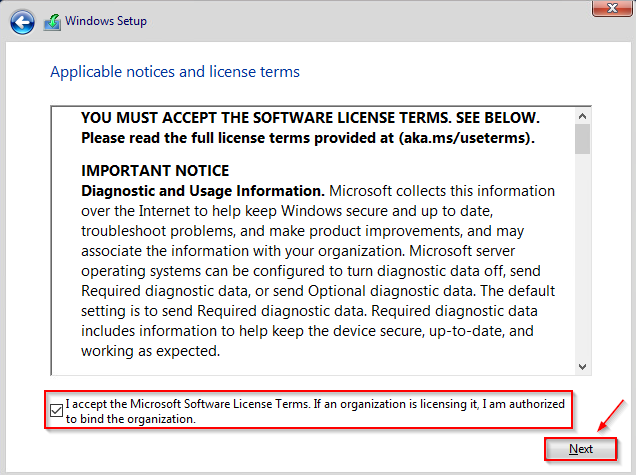Image resolution: width=636 pixels, height=475 pixels.
Task: Close the Windows Setup dialog
Action: click(x=612, y=8)
